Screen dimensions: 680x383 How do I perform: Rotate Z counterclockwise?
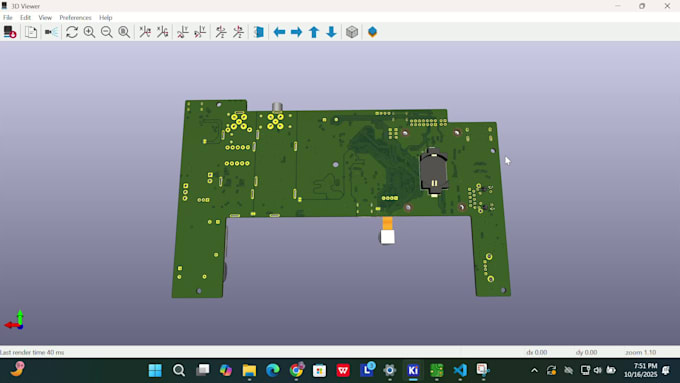(238, 32)
